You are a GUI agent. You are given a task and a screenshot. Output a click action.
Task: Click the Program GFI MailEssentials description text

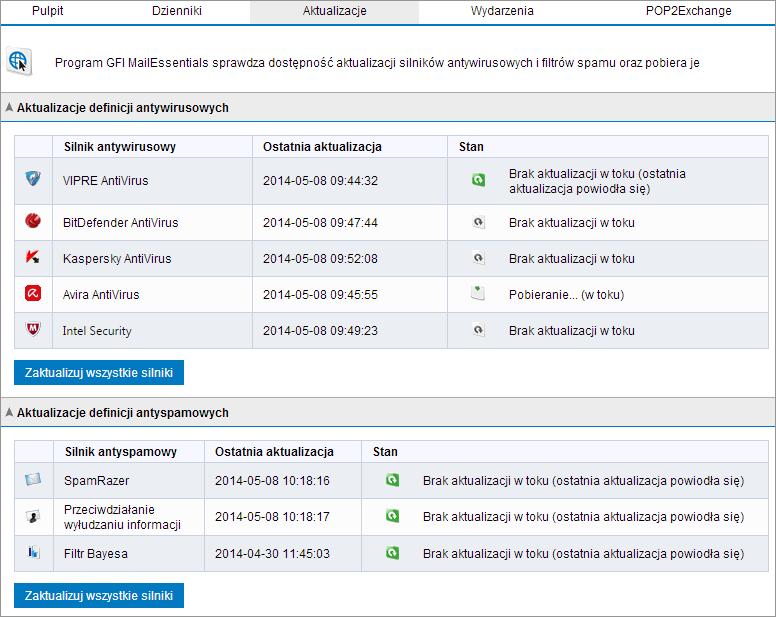click(x=377, y=63)
